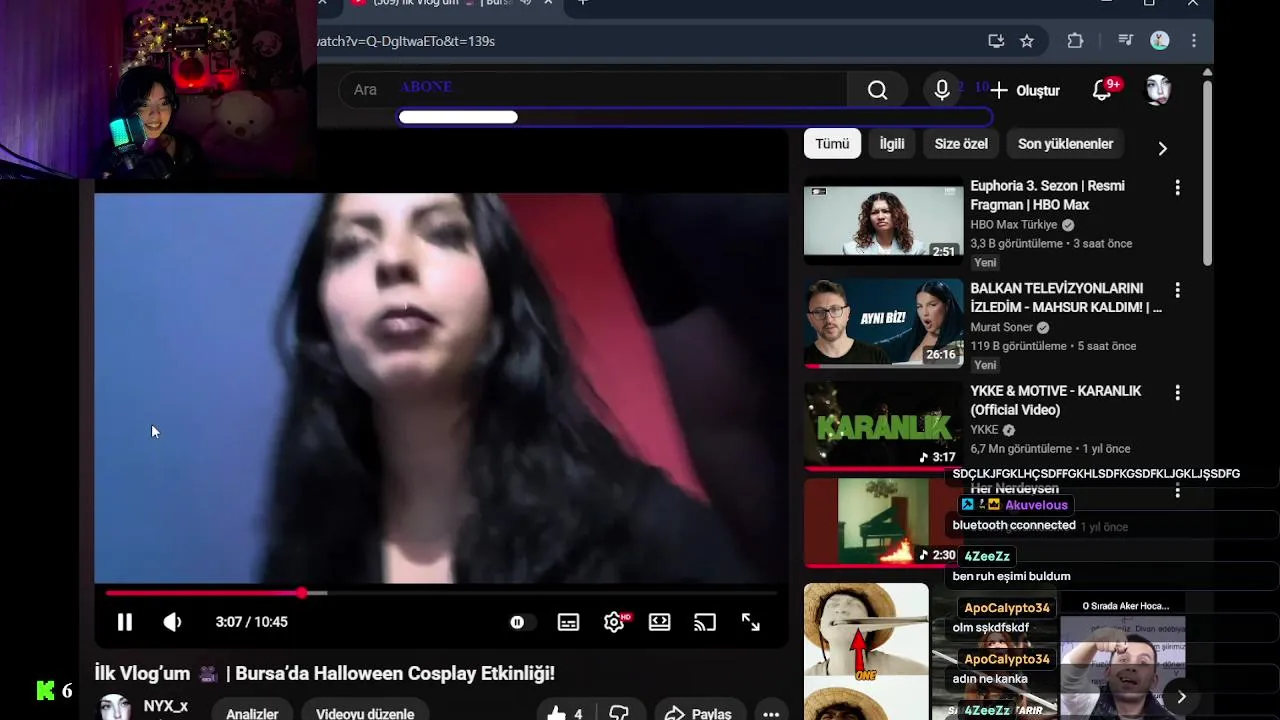Bookmark this page with star icon

coord(1027,41)
